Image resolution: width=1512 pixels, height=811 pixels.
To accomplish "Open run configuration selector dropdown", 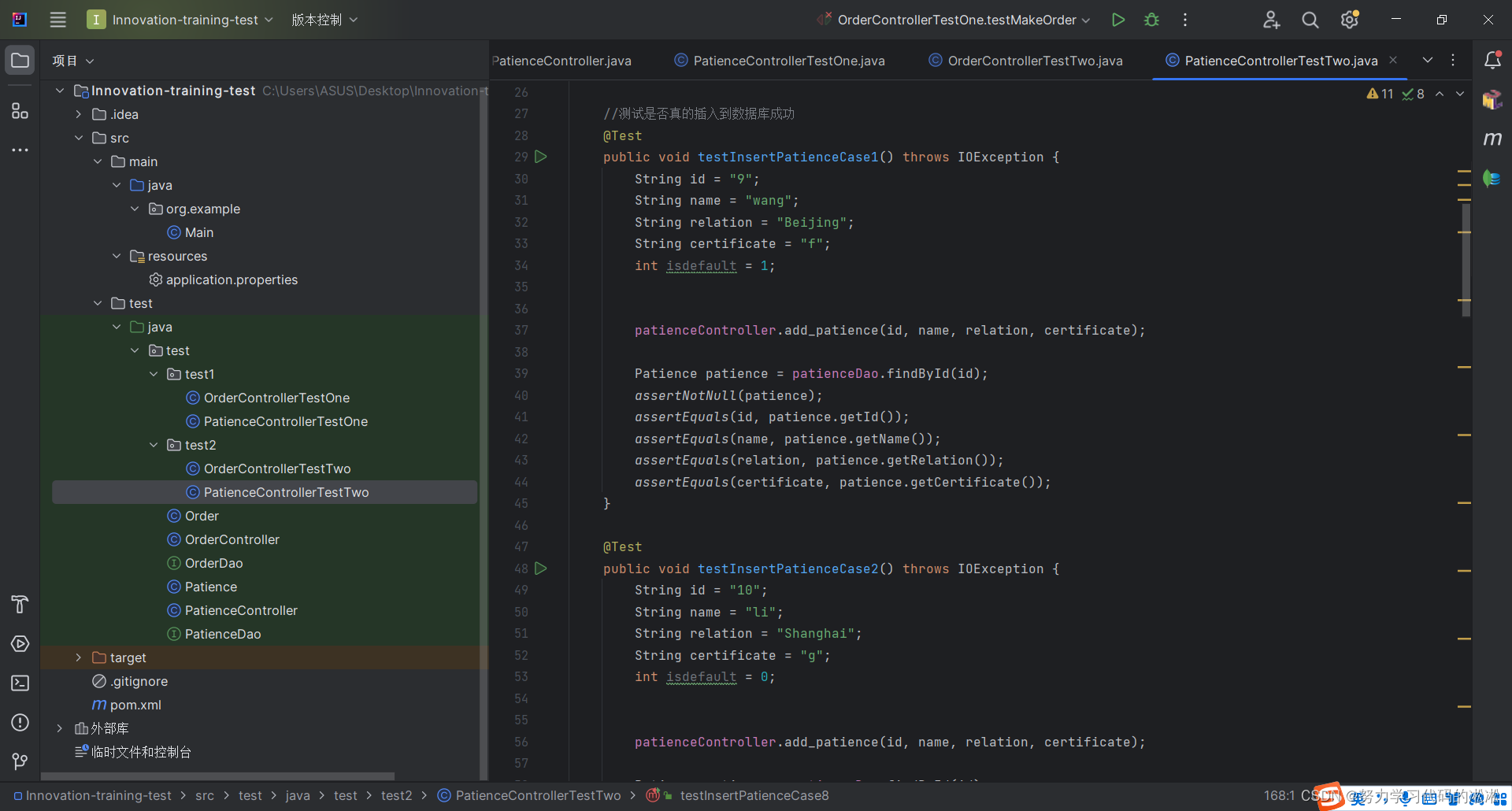I will click(x=954, y=20).
